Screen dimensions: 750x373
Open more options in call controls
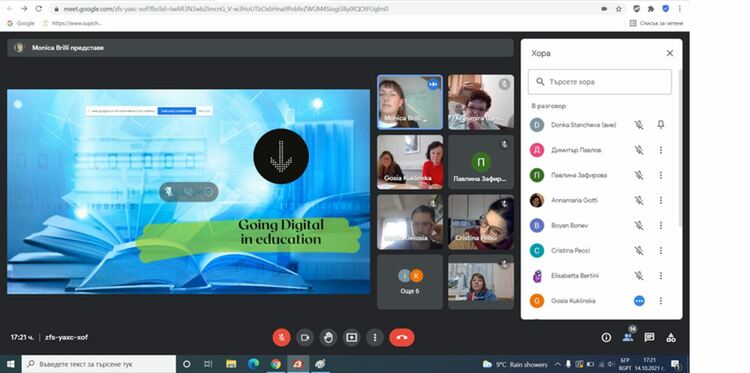375,338
